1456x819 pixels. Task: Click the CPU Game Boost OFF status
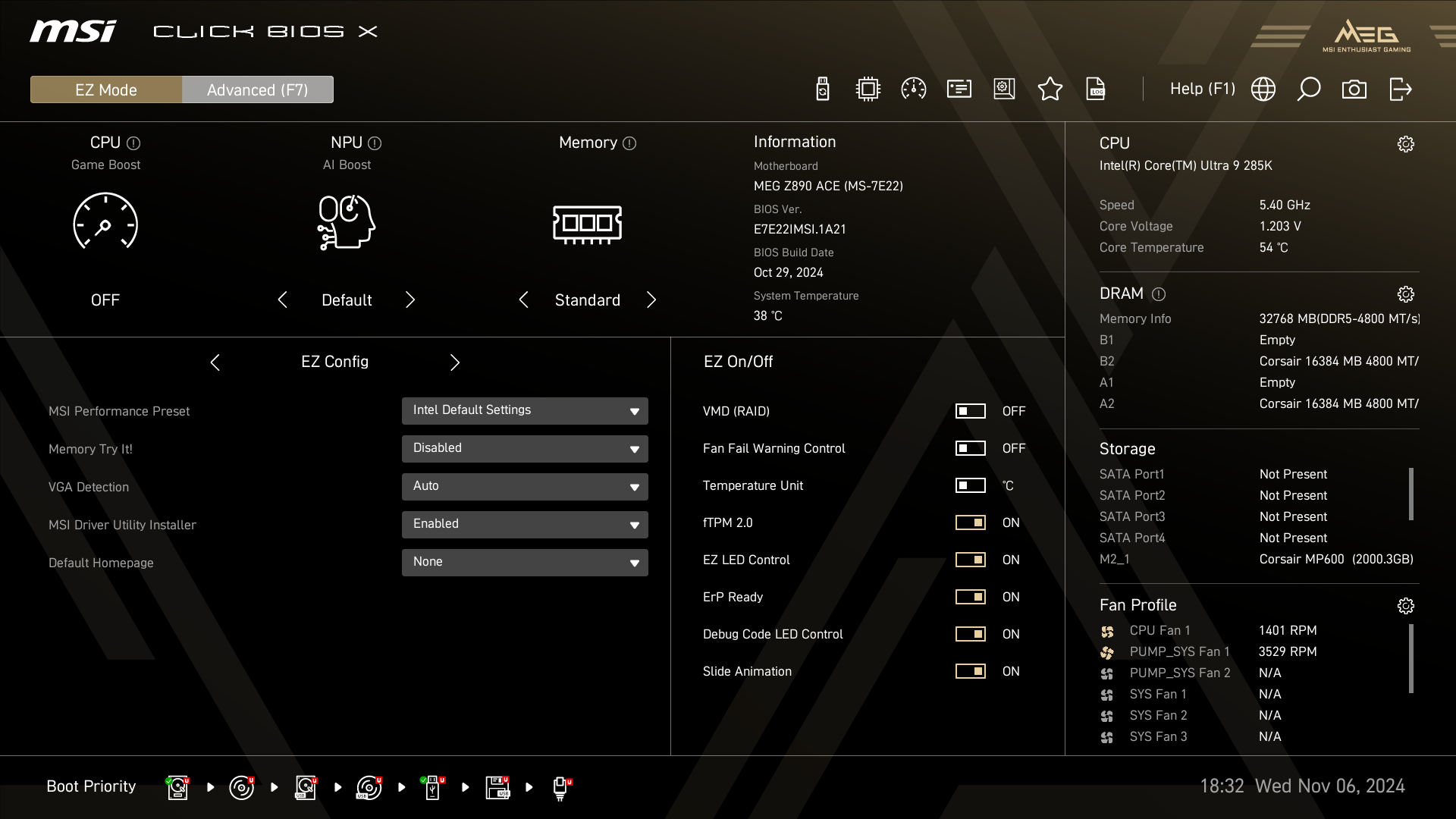105,300
